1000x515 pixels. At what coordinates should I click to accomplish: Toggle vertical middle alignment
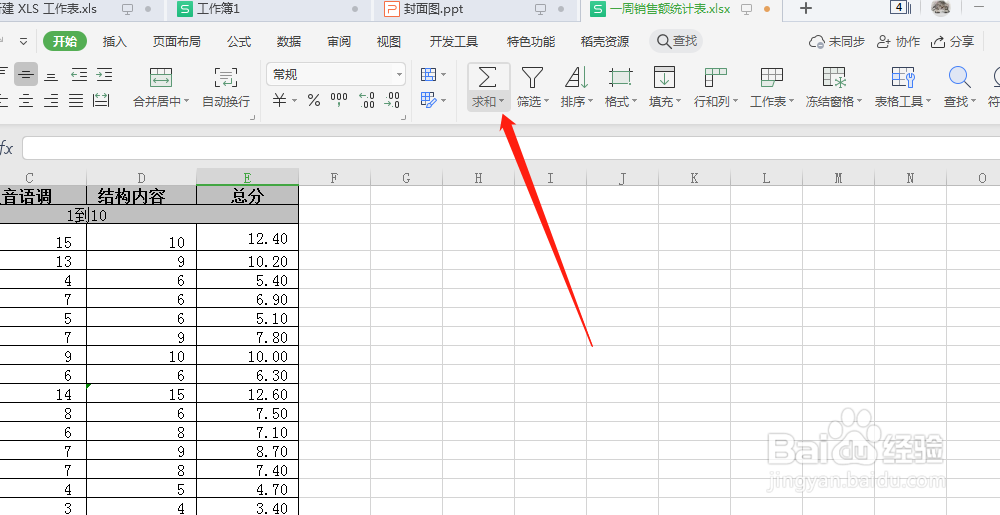(x=26, y=75)
